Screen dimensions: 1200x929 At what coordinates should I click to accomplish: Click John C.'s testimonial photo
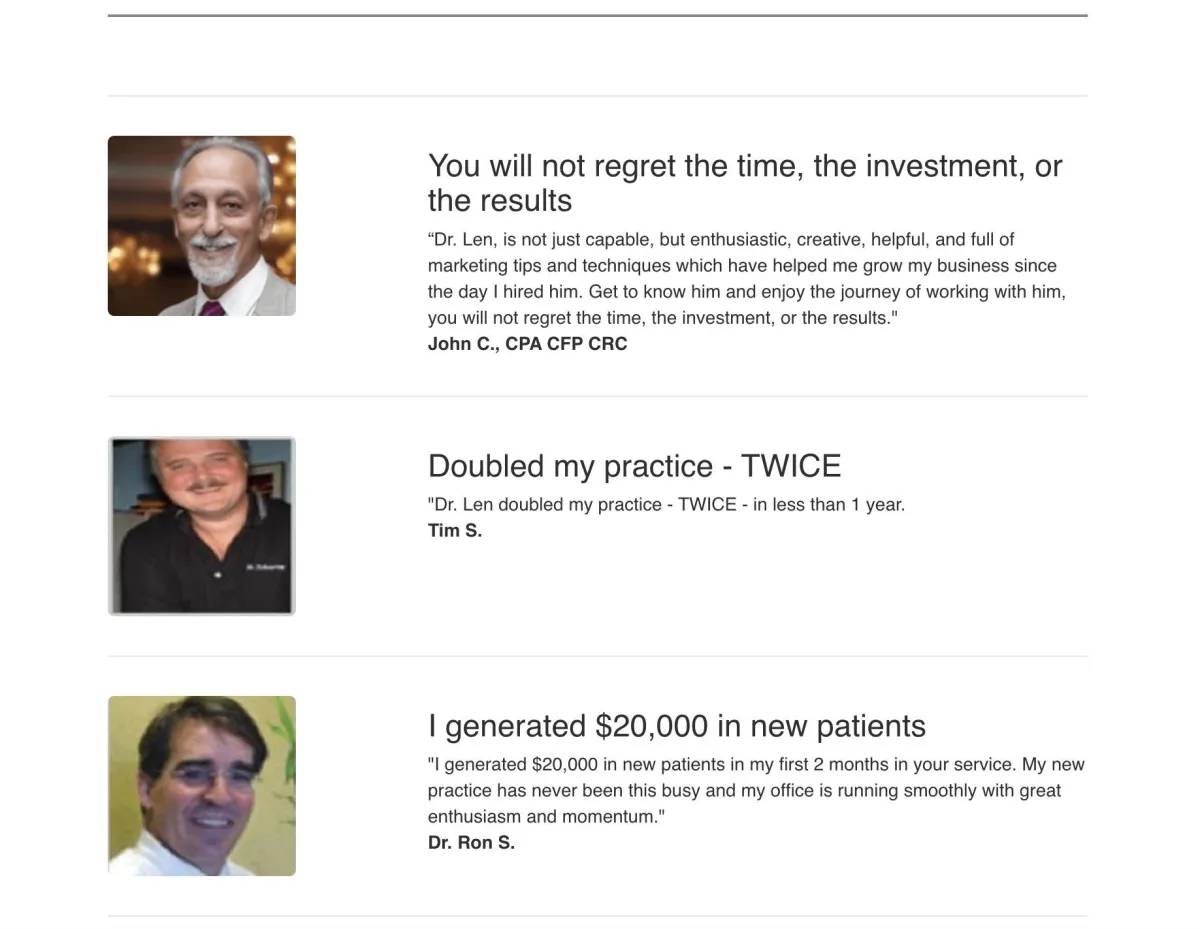click(201, 226)
